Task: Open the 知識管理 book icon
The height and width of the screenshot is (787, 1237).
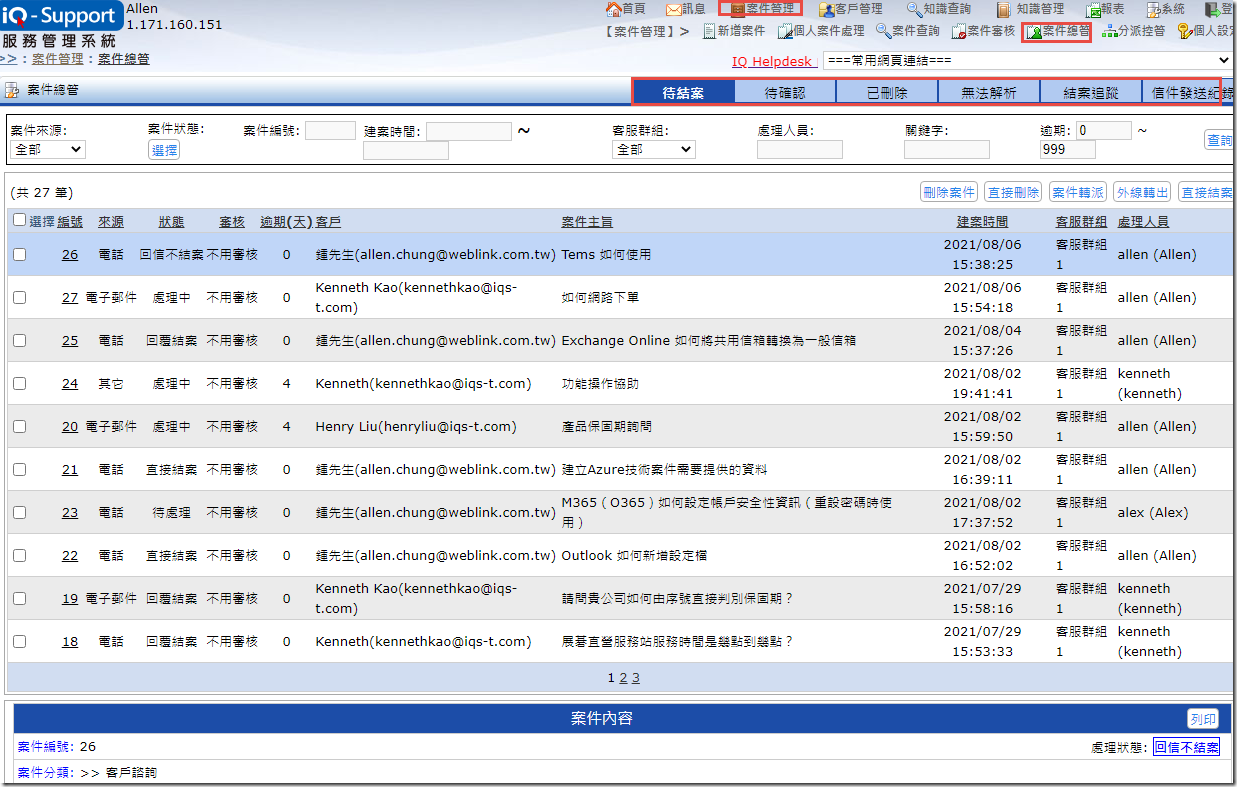Action: click(1003, 9)
